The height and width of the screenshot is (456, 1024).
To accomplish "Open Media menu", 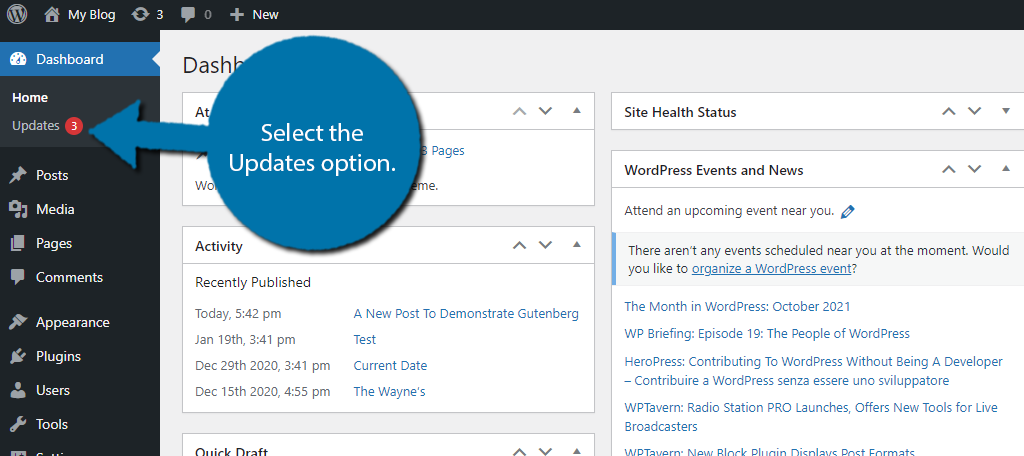I will click(55, 209).
